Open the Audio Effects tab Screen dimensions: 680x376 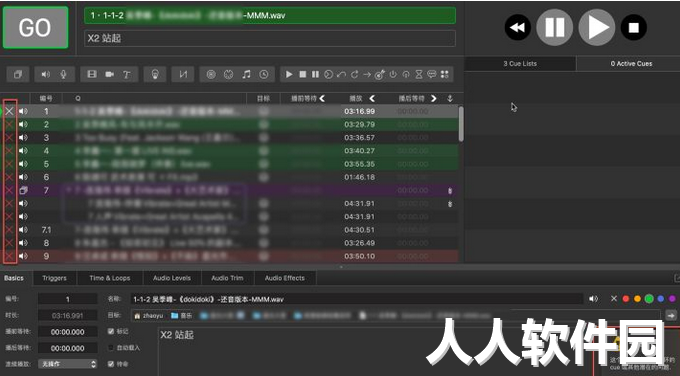[285, 278]
